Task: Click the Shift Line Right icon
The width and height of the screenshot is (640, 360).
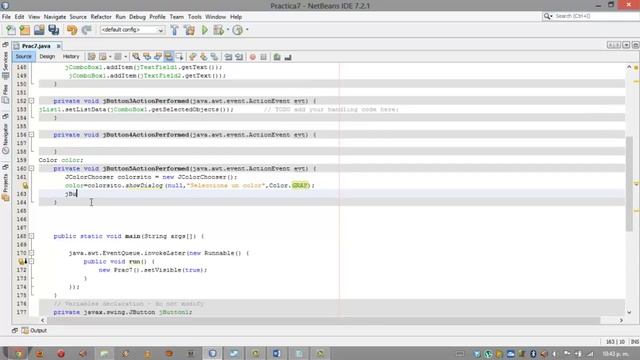Action: (x=239, y=57)
